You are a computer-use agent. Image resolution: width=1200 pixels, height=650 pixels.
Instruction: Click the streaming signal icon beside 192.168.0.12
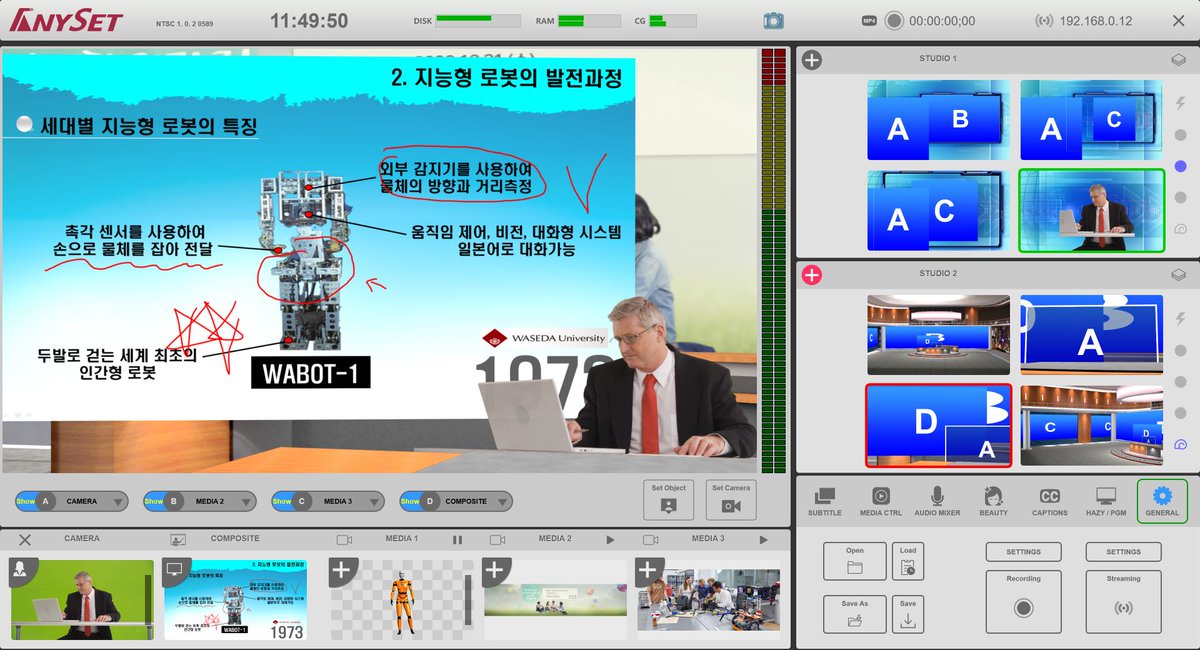click(1043, 21)
